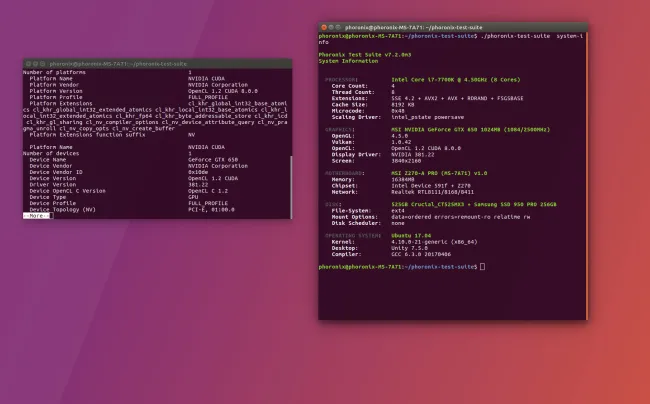The image size is (650, 404).
Task: Minimize the OpenCL info terminal window
Action: [36, 64]
